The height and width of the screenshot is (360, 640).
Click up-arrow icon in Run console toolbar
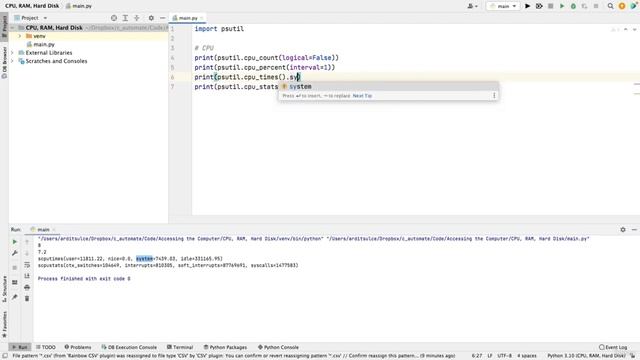point(27,242)
